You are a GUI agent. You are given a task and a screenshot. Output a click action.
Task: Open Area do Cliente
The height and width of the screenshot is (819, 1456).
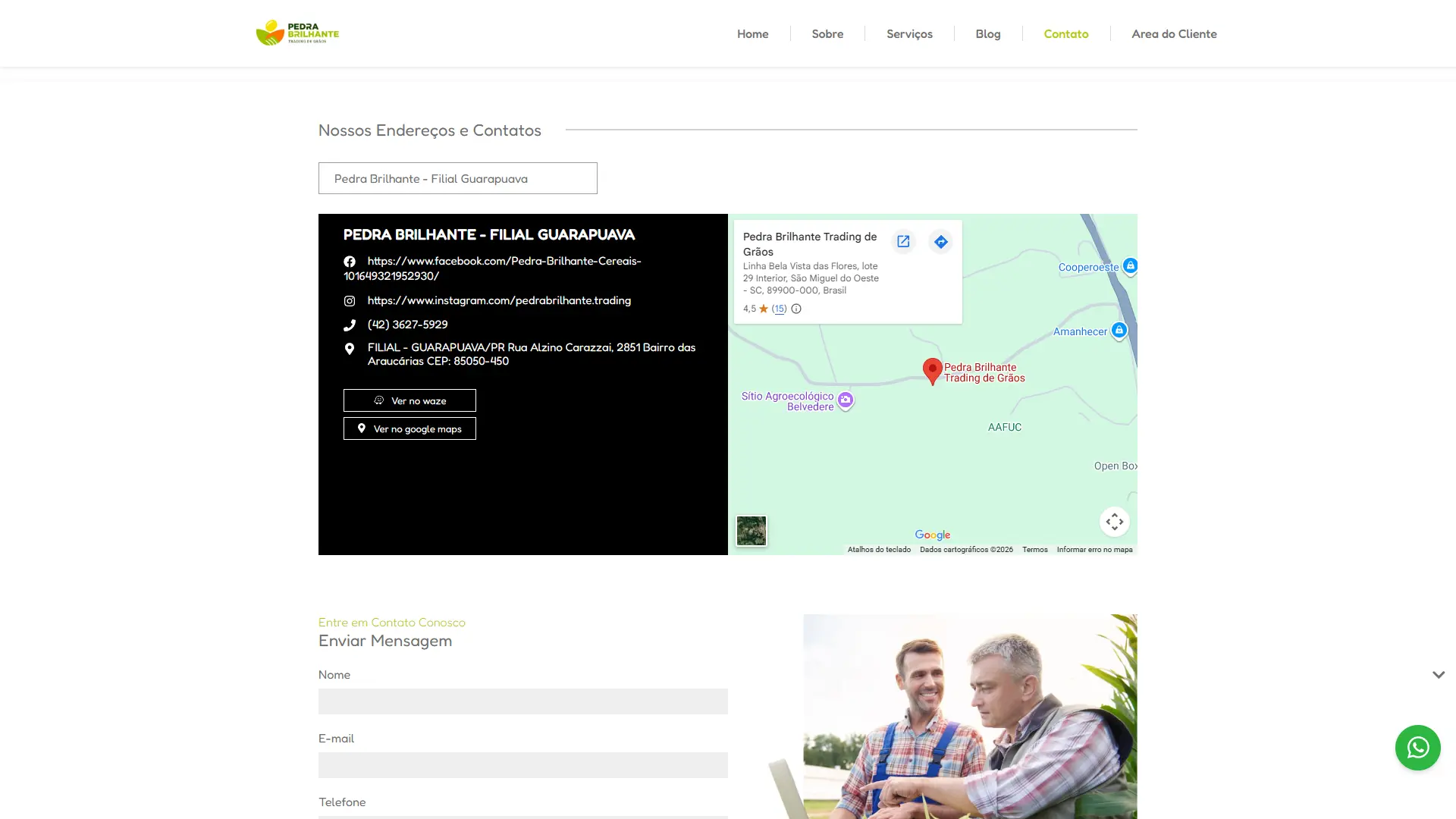1174,33
